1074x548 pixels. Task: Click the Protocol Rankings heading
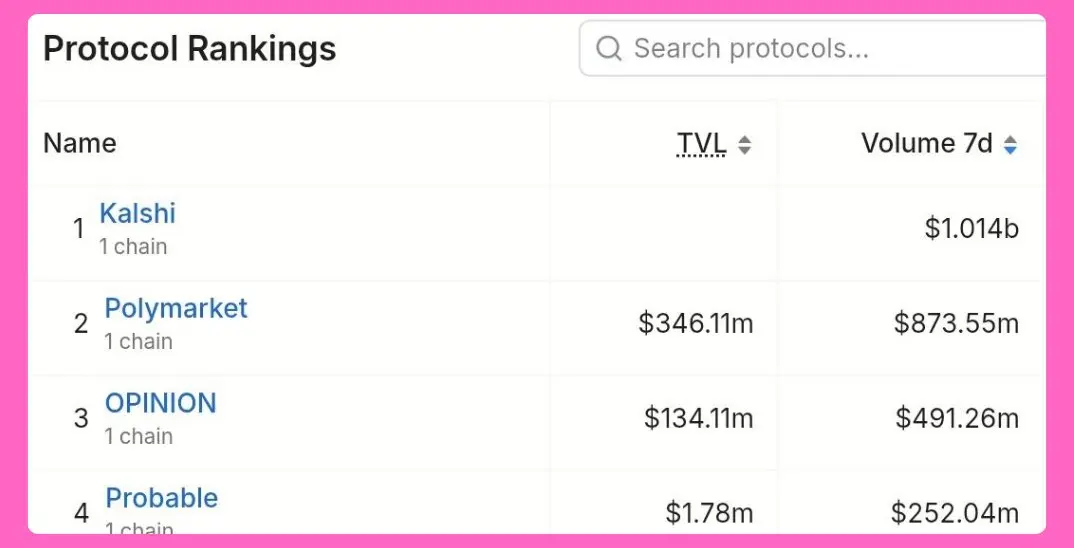click(x=190, y=48)
